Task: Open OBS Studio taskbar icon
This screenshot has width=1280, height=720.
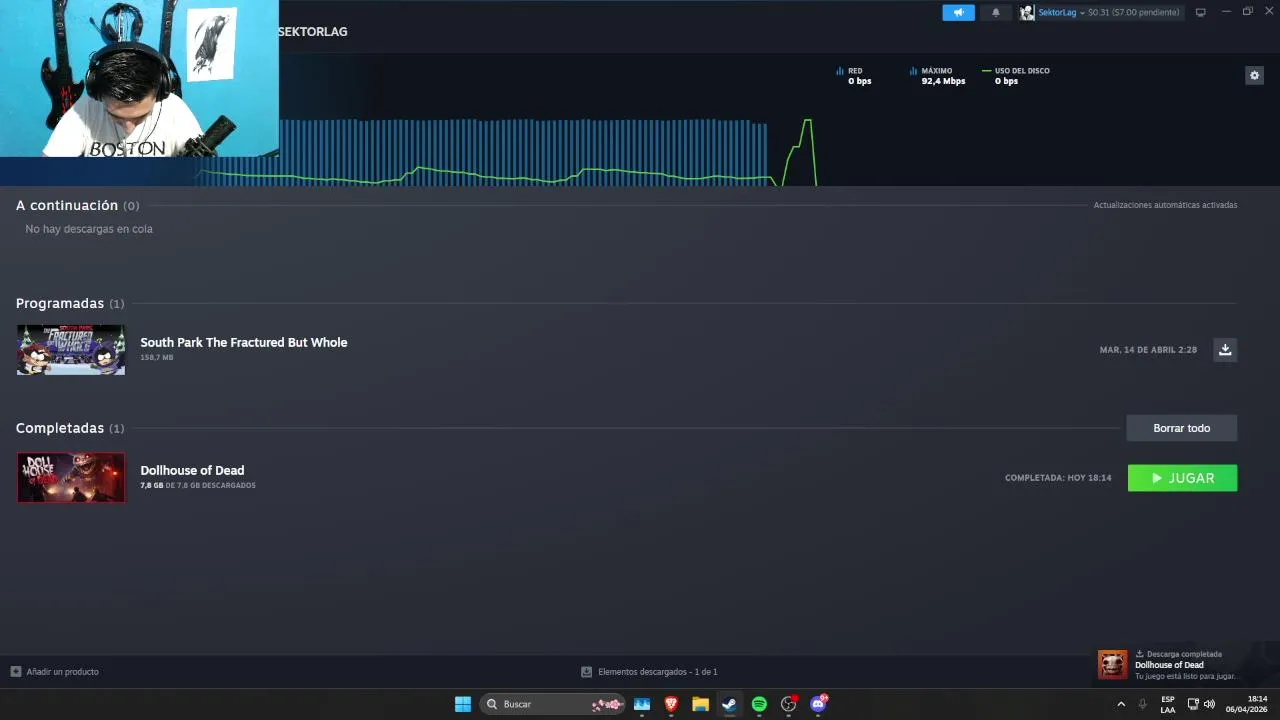Action: click(788, 704)
